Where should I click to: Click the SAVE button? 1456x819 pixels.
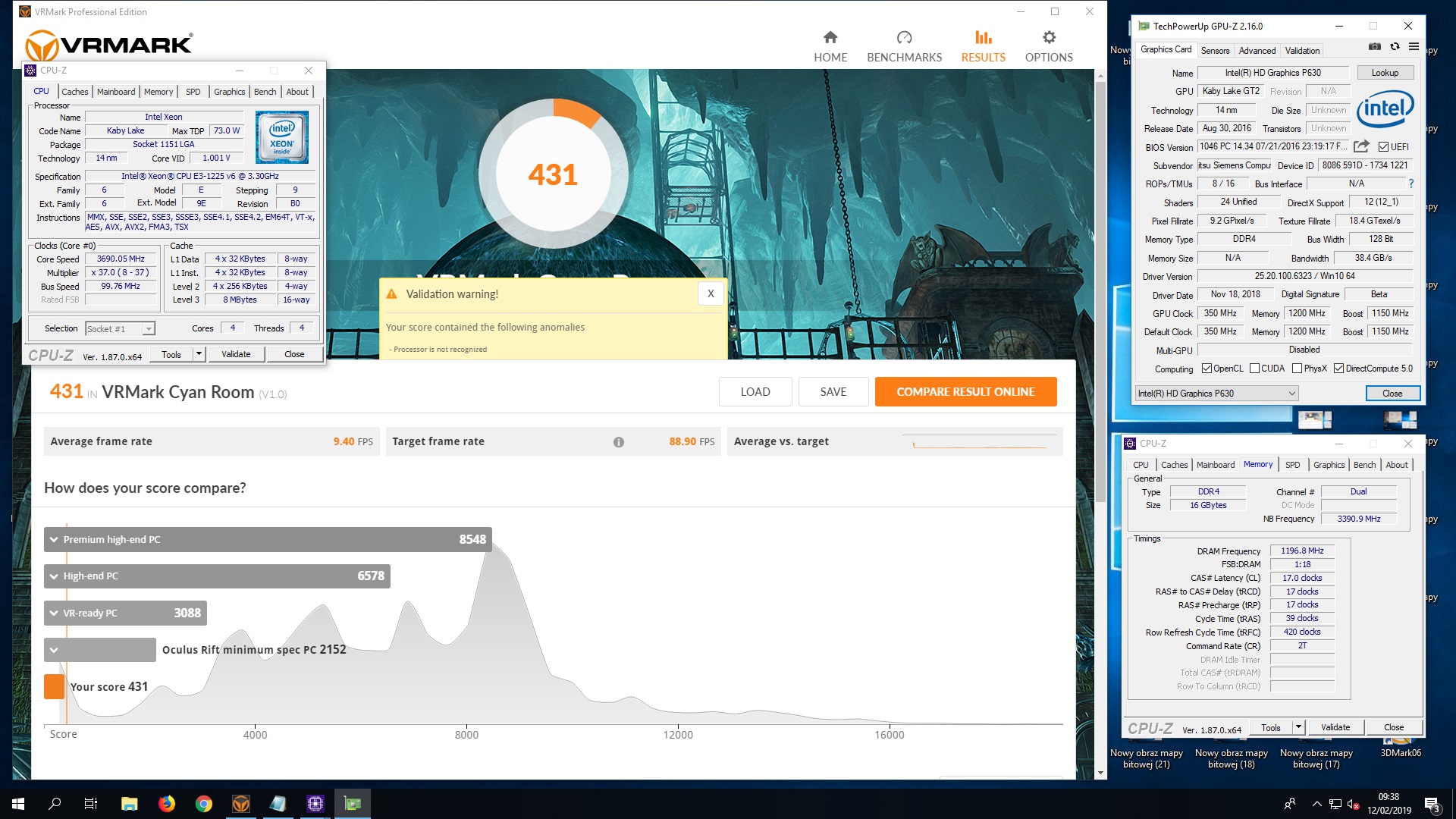(833, 392)
